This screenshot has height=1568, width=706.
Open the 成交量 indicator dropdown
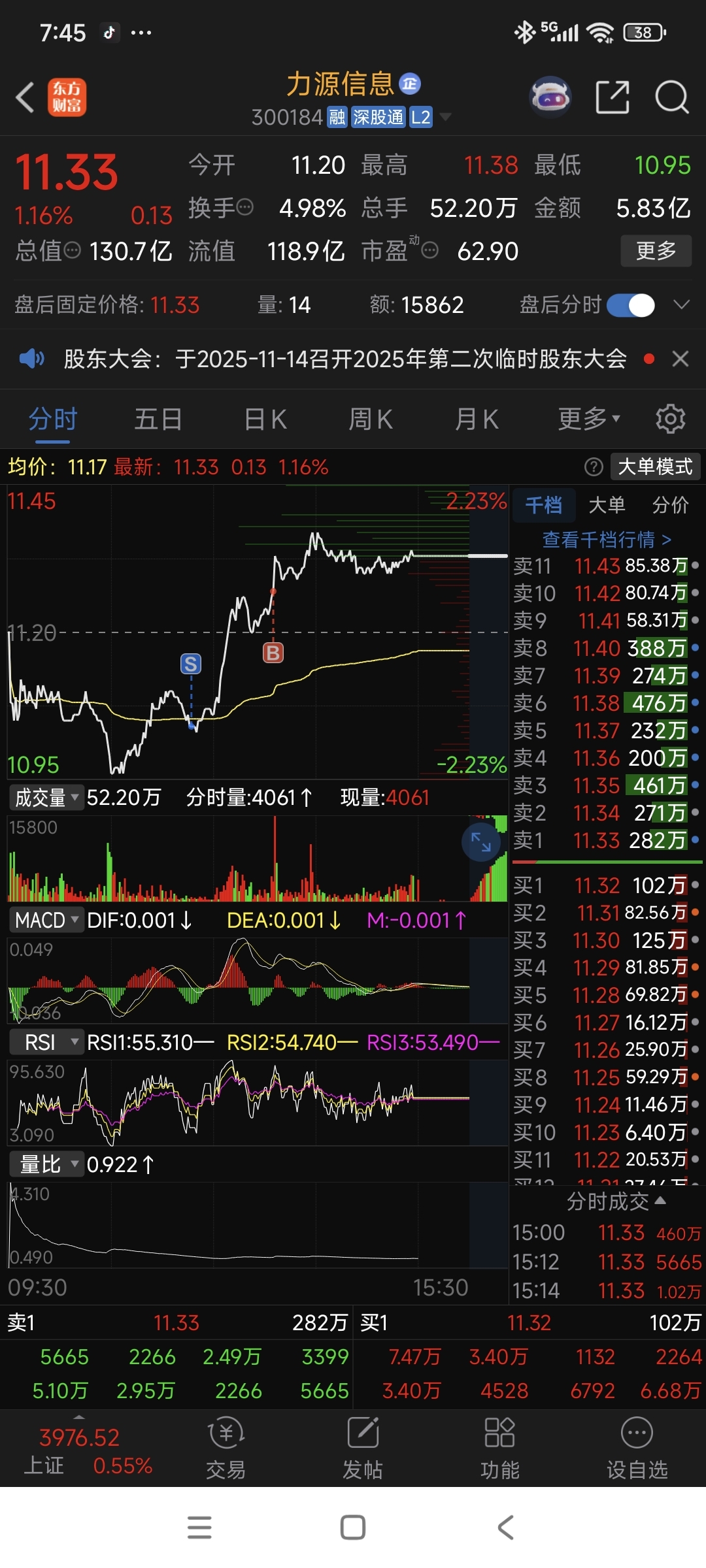tap(46, 798)
